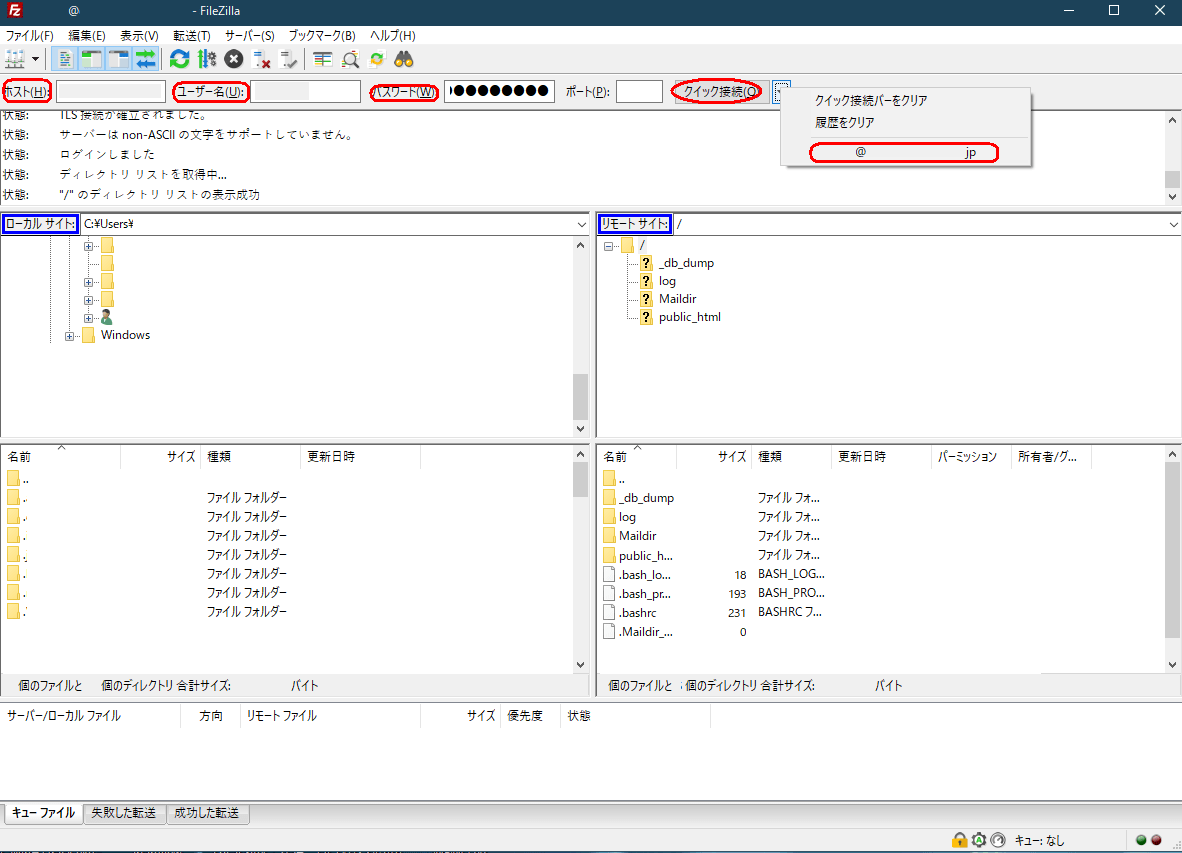Screen dimensions: 1182x853
Task: Select public_html in the remote directory tree
Action: coord(690,317)
